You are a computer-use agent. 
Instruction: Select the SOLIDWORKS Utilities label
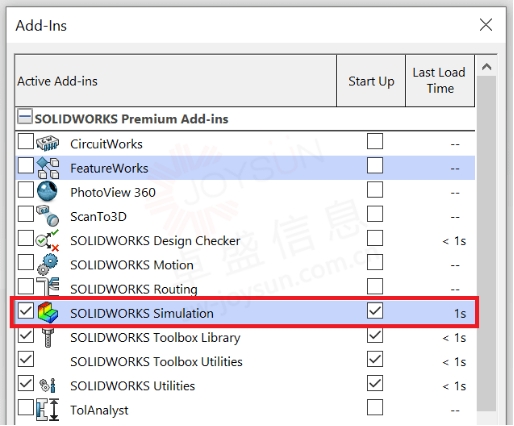(133, 386)
